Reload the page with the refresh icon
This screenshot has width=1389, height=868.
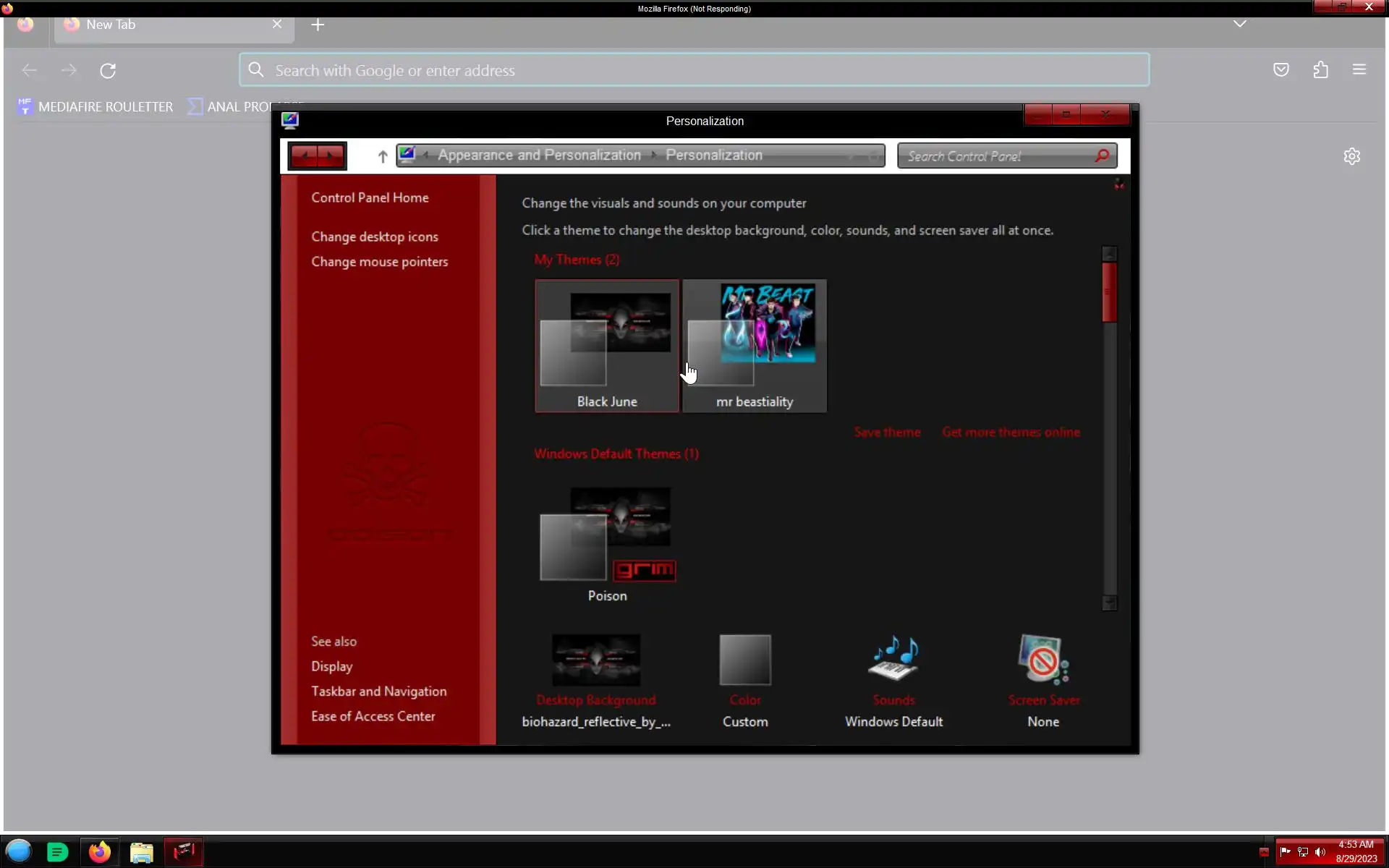point(108,71)
